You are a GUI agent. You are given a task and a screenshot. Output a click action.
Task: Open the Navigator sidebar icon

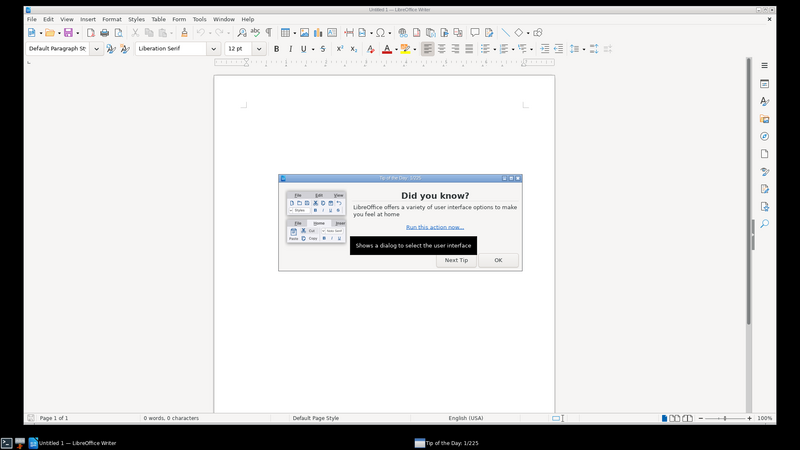(764, 136)
